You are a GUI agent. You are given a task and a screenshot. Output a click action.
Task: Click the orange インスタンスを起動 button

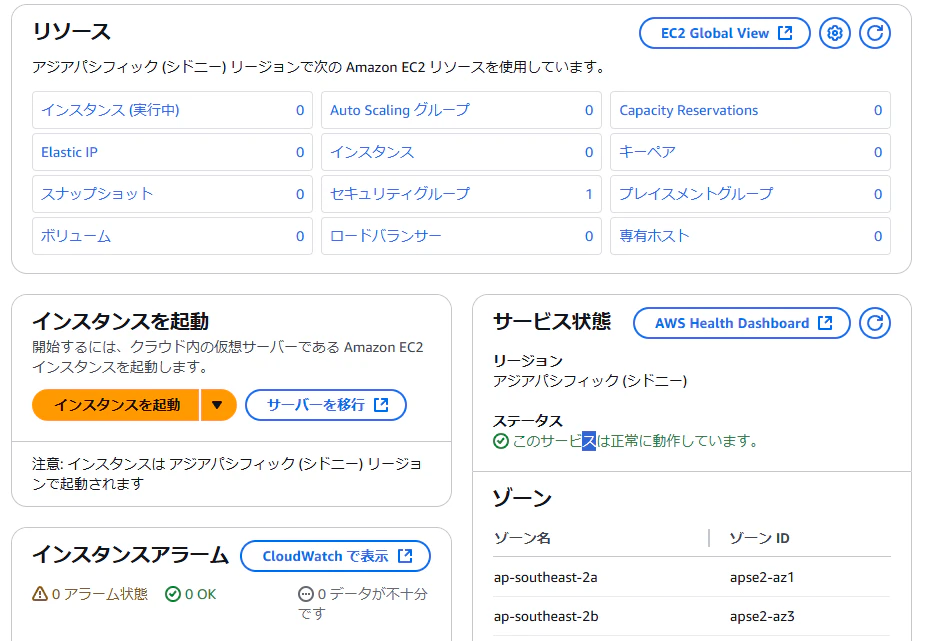pyautogui.click(x=116, y=405)
